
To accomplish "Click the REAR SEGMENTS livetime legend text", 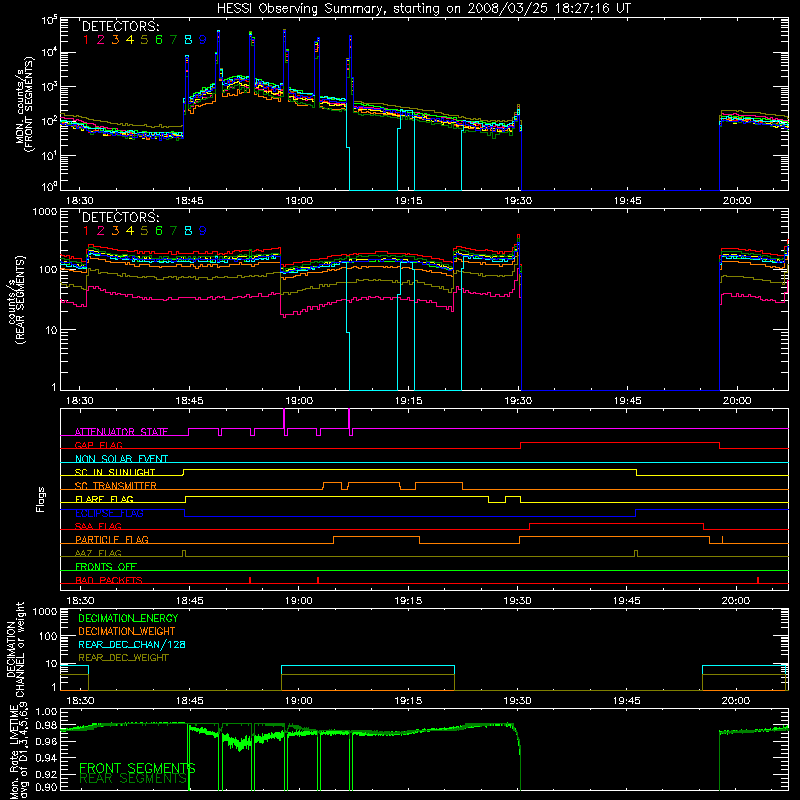I will 134,779.
